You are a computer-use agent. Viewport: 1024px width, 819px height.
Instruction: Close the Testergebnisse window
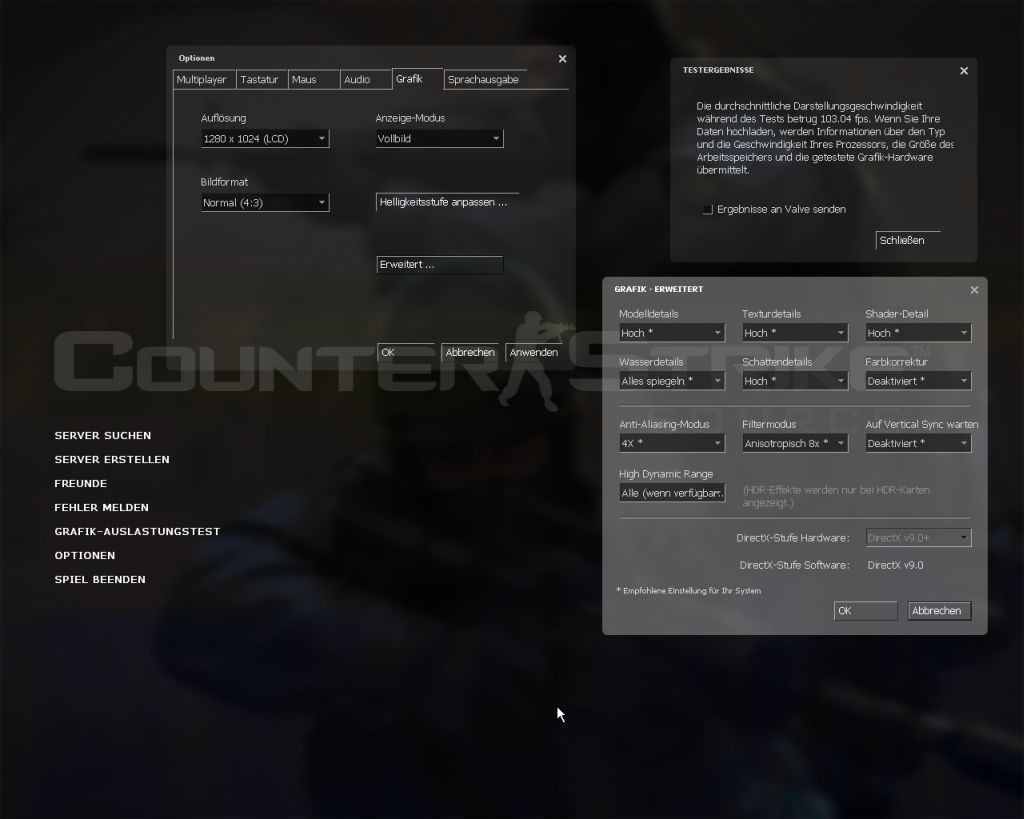964,71
